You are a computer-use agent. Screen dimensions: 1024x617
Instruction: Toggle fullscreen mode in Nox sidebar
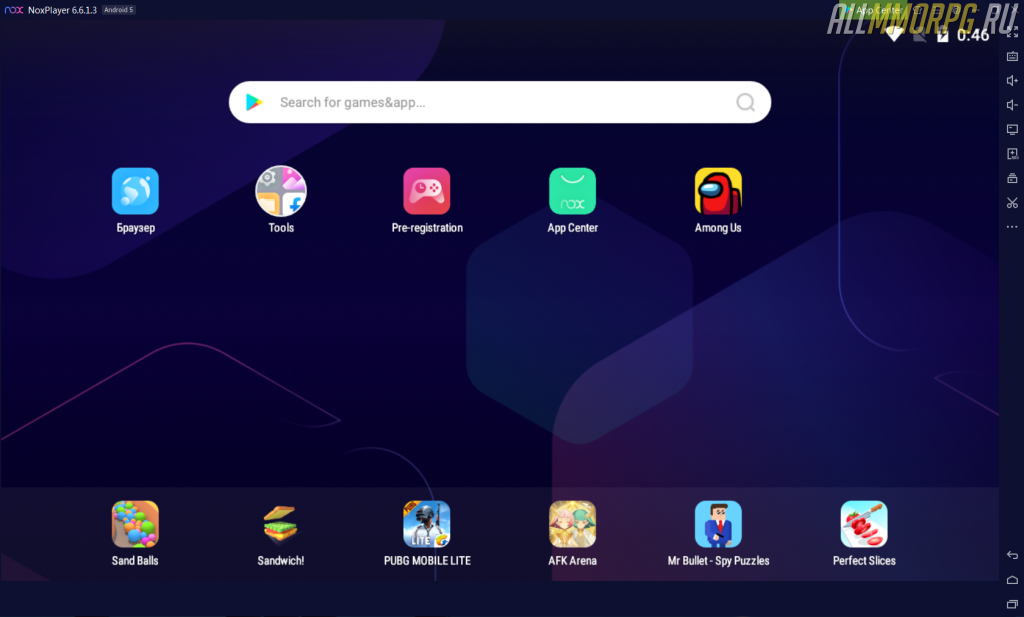1012,31
